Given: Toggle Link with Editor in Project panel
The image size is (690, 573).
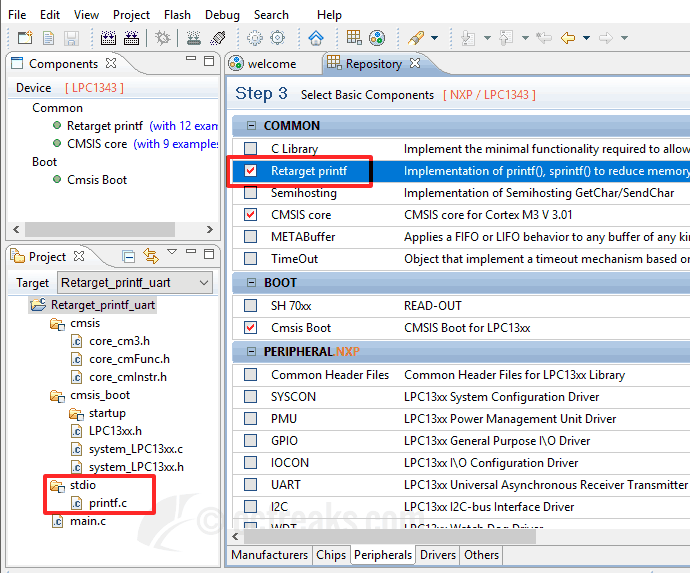Looking at the screenshot, I should click(151, 256).
